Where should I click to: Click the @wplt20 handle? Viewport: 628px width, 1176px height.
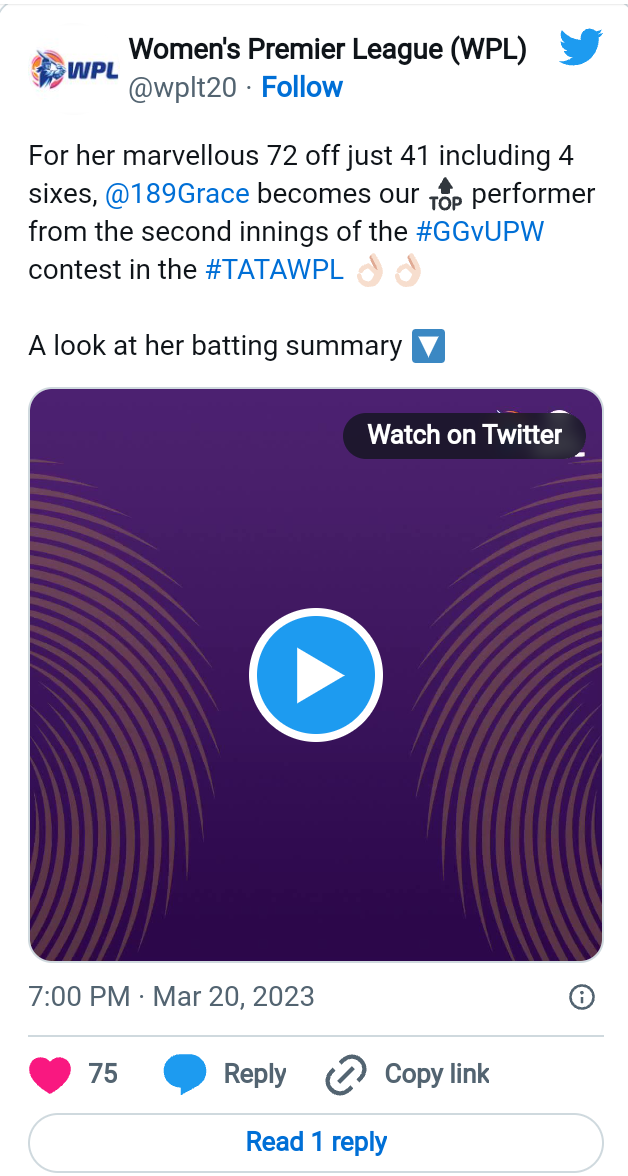click(183, 88)
